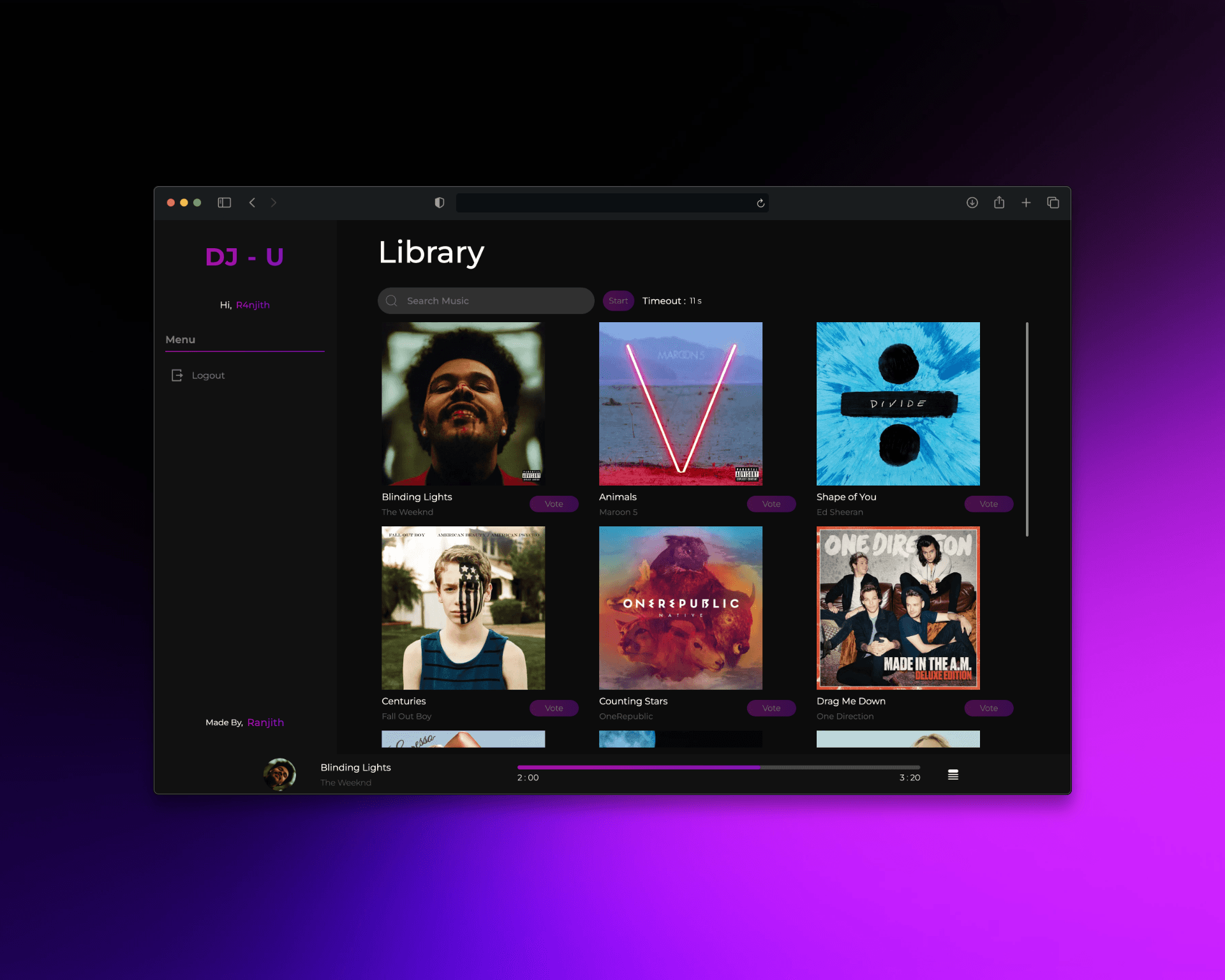The image size is (1225, 980).
Task: Vote for Blinding Lights
Action: tap(554, 504)
